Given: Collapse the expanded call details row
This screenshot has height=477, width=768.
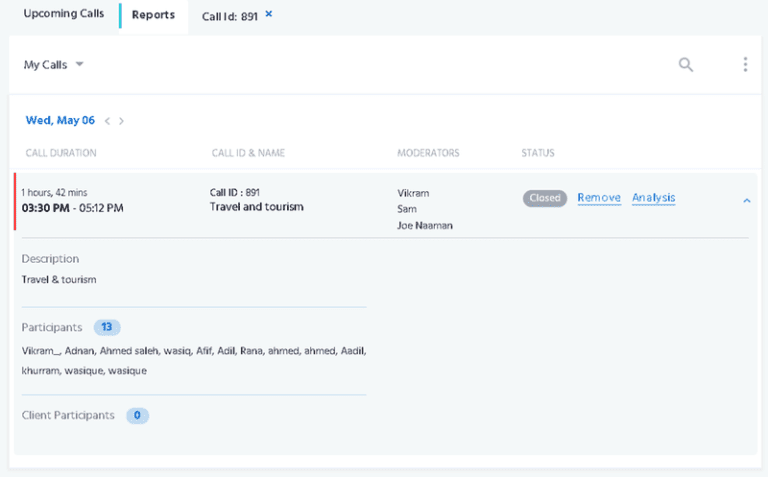Looking at the screenshot, I should (746, 200).
